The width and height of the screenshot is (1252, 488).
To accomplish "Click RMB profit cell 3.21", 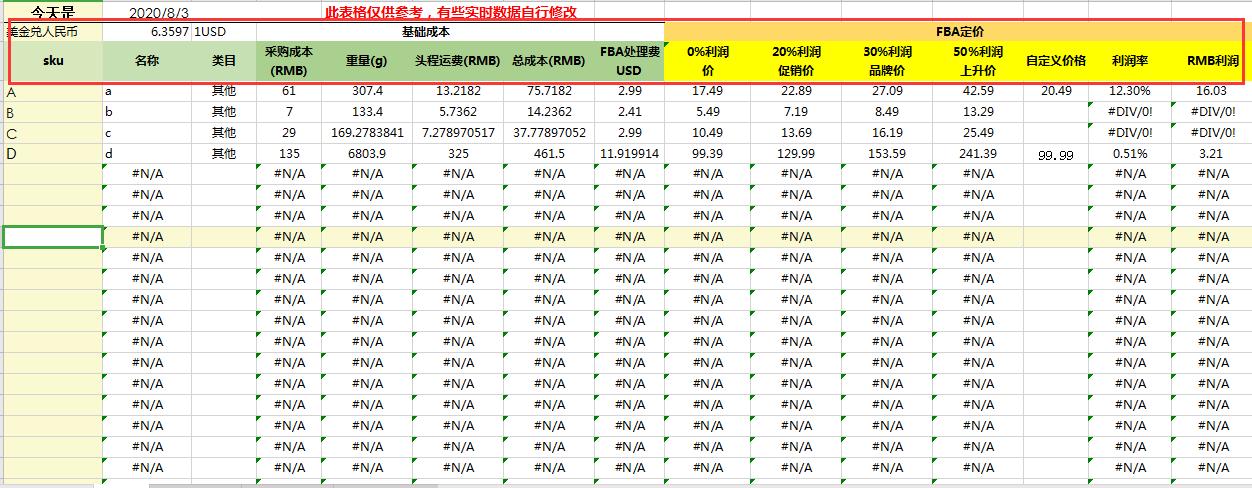I will click(1212, 154).
